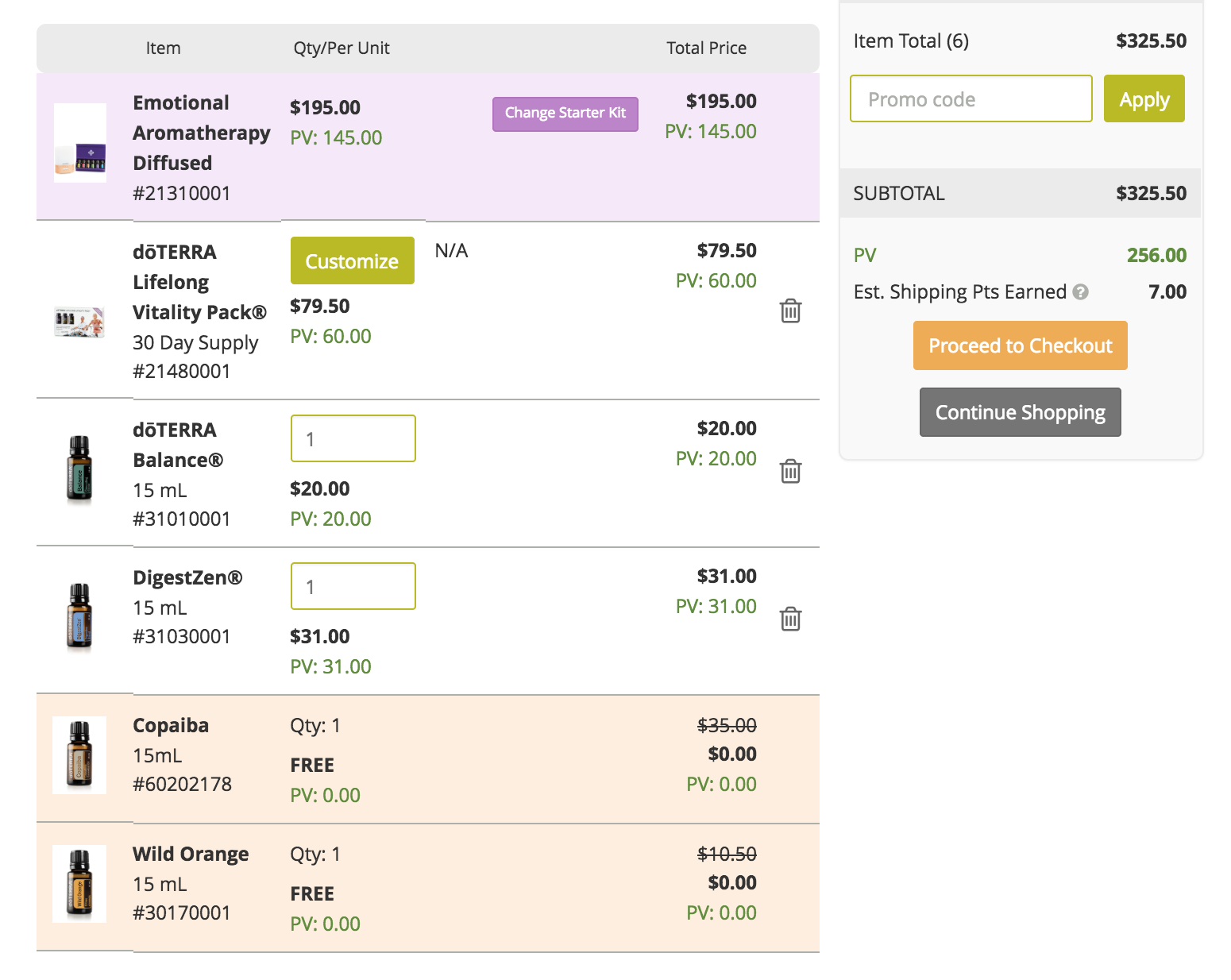1231x980 pixels.
Task: Click struck-through $35.00 Copaiba price
Action: click(727, 725)
